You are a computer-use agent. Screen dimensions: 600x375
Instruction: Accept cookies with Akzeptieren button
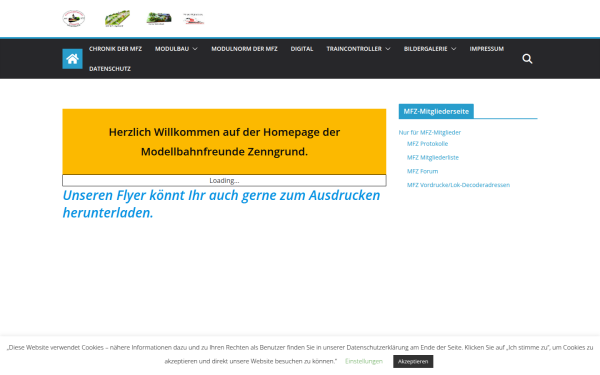coord(413,362)
